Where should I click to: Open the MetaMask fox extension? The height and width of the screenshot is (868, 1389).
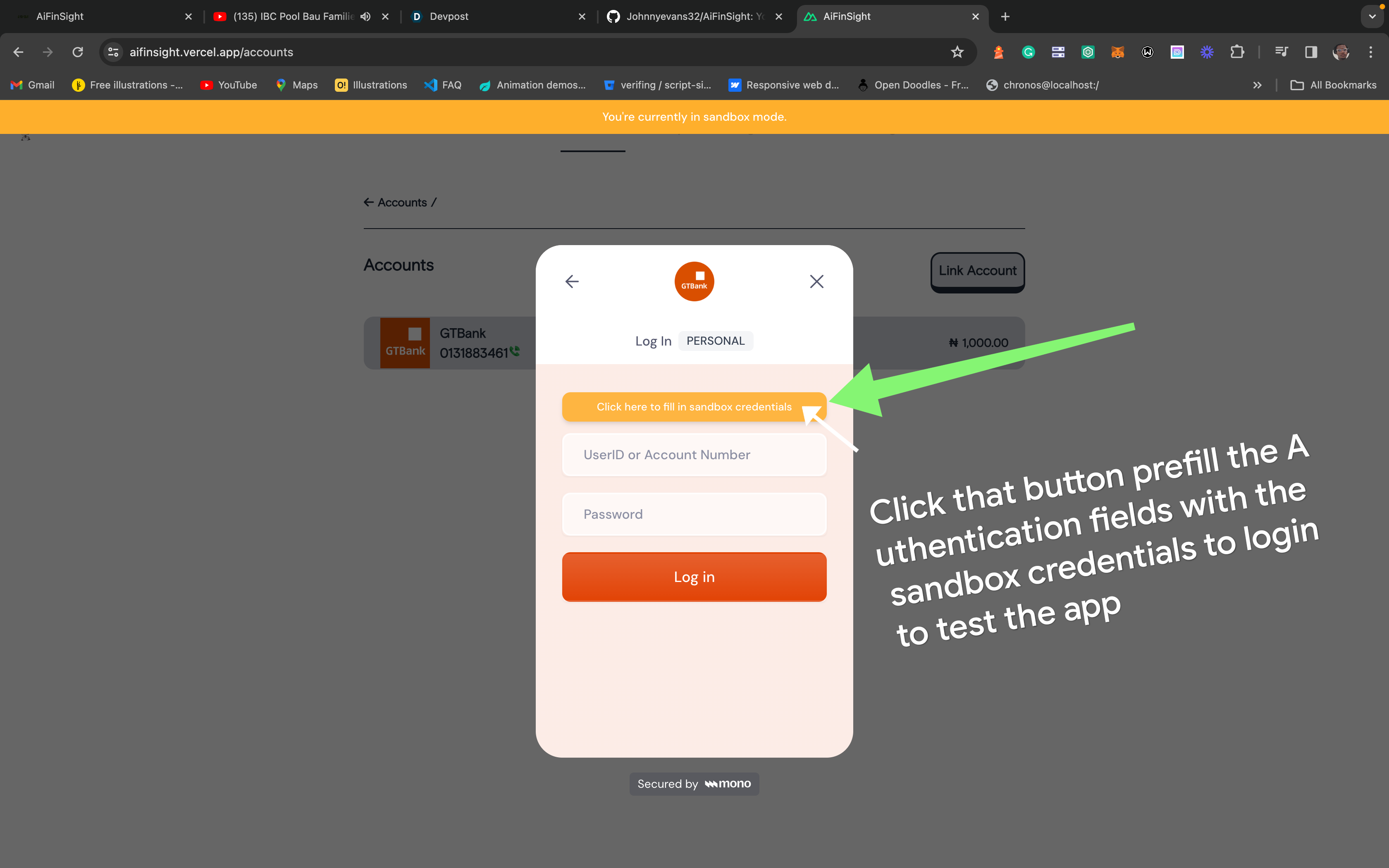point(1117,52)
